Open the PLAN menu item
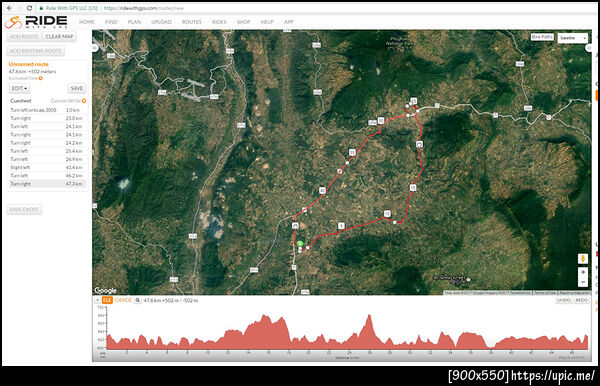 [134, 22]
